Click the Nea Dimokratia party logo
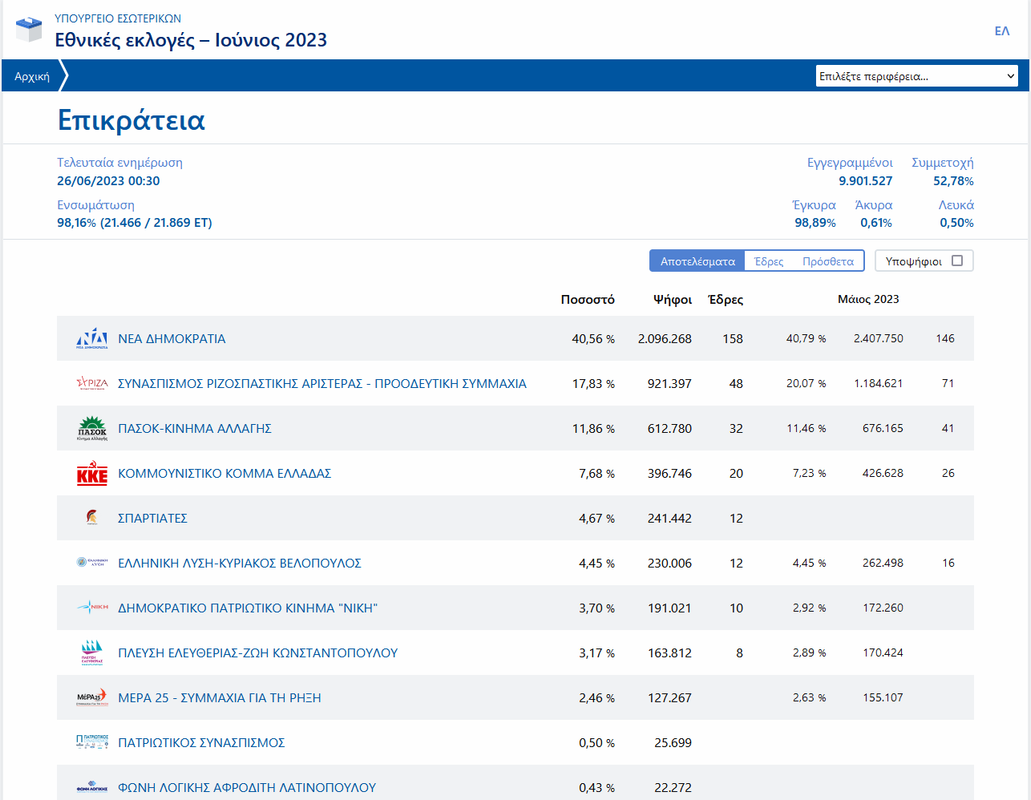Screen dimensions: 1031x800 (92, 338)
